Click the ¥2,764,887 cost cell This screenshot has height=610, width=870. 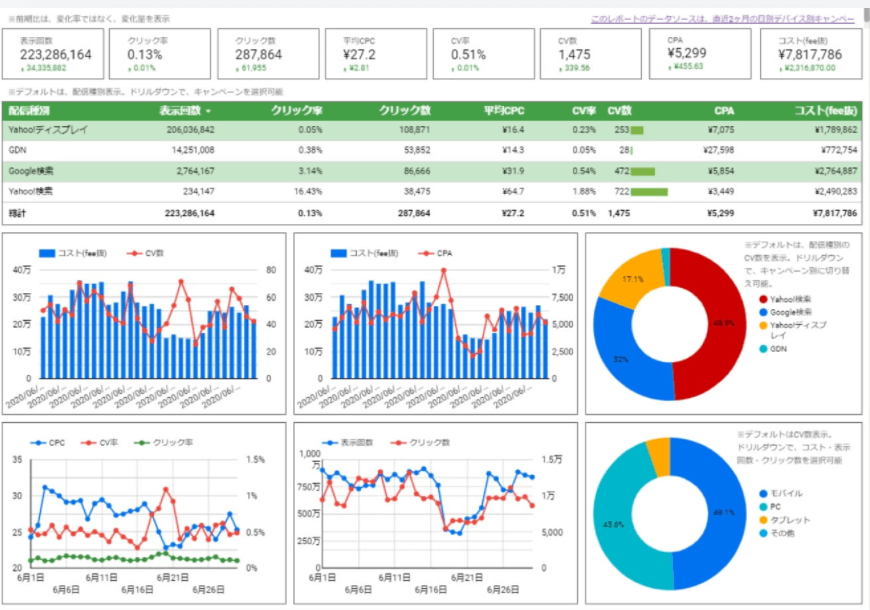[836, 171]
